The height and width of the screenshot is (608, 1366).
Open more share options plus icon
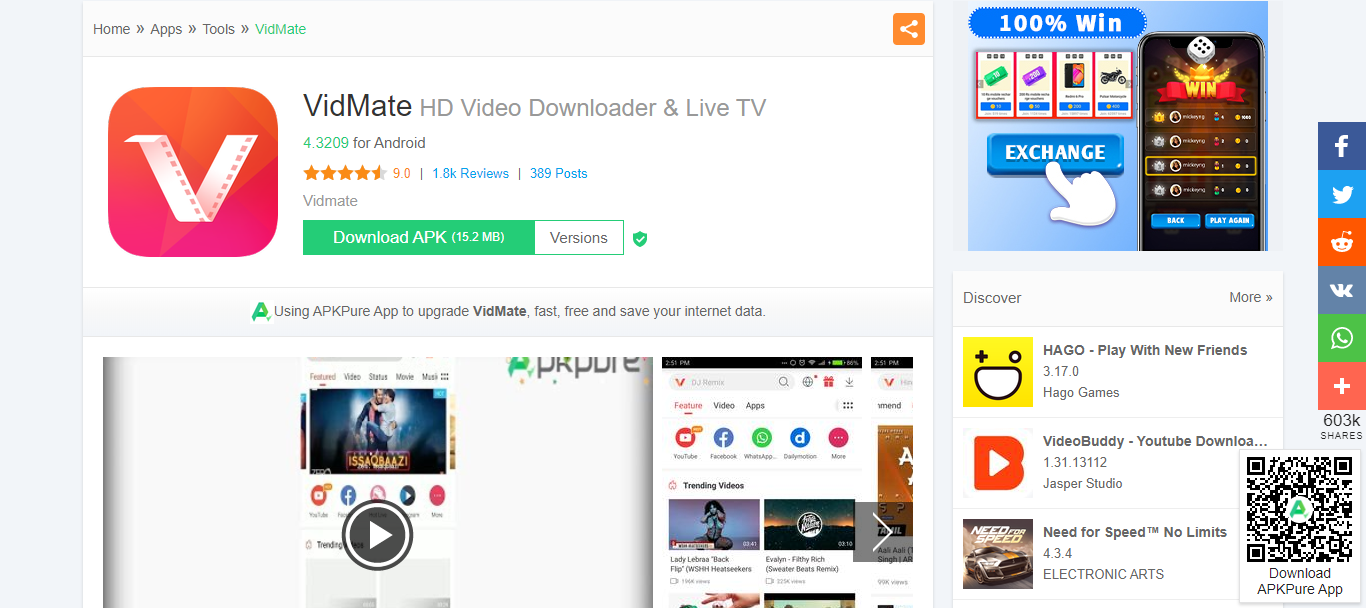pos(1342,386)
